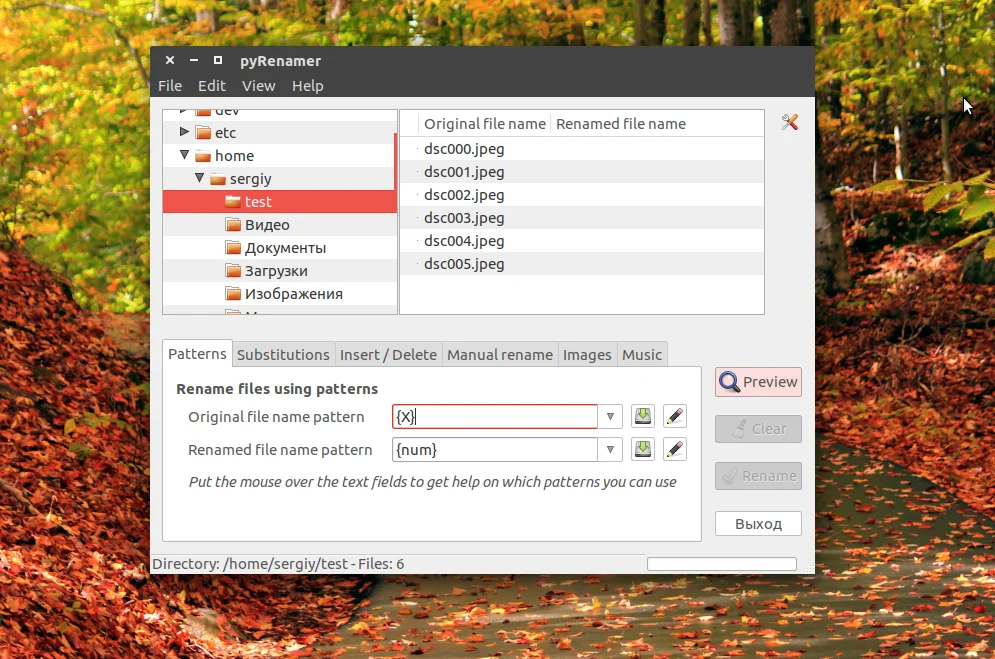Close the pyRenamer window
The height and width of the screenshot is (659, 995).
169,60
